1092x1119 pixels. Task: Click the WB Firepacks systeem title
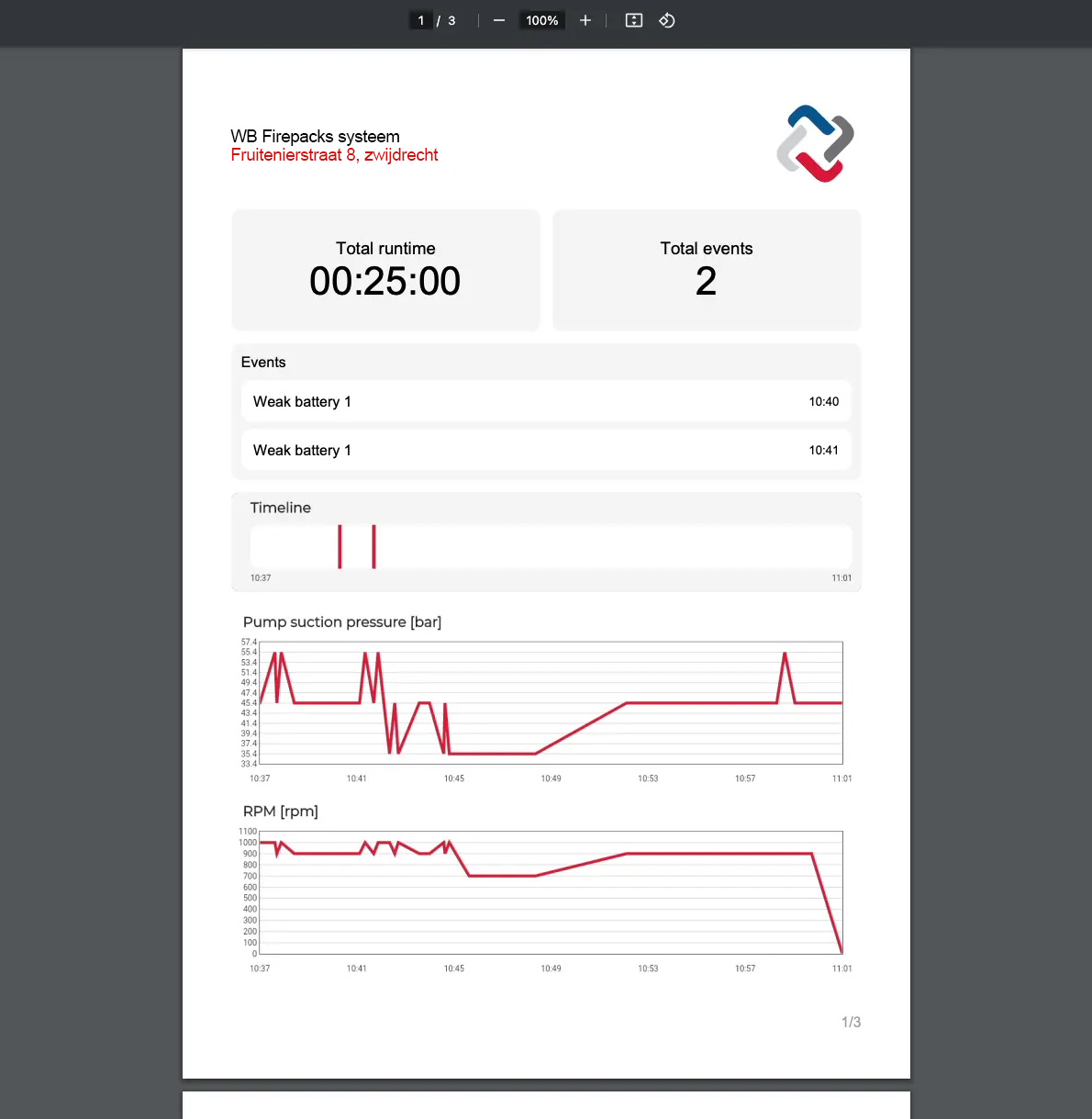point(315,136)
